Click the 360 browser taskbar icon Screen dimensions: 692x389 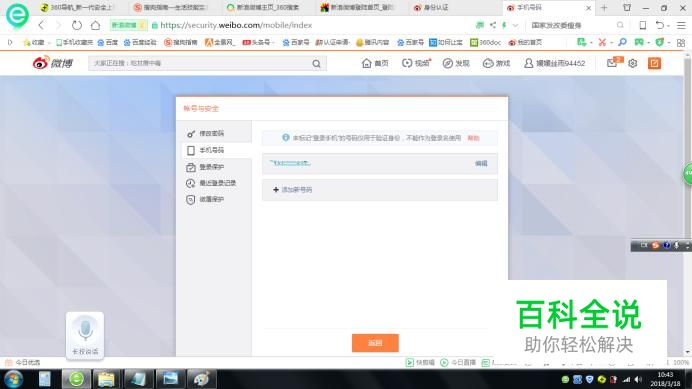(76, 379)
